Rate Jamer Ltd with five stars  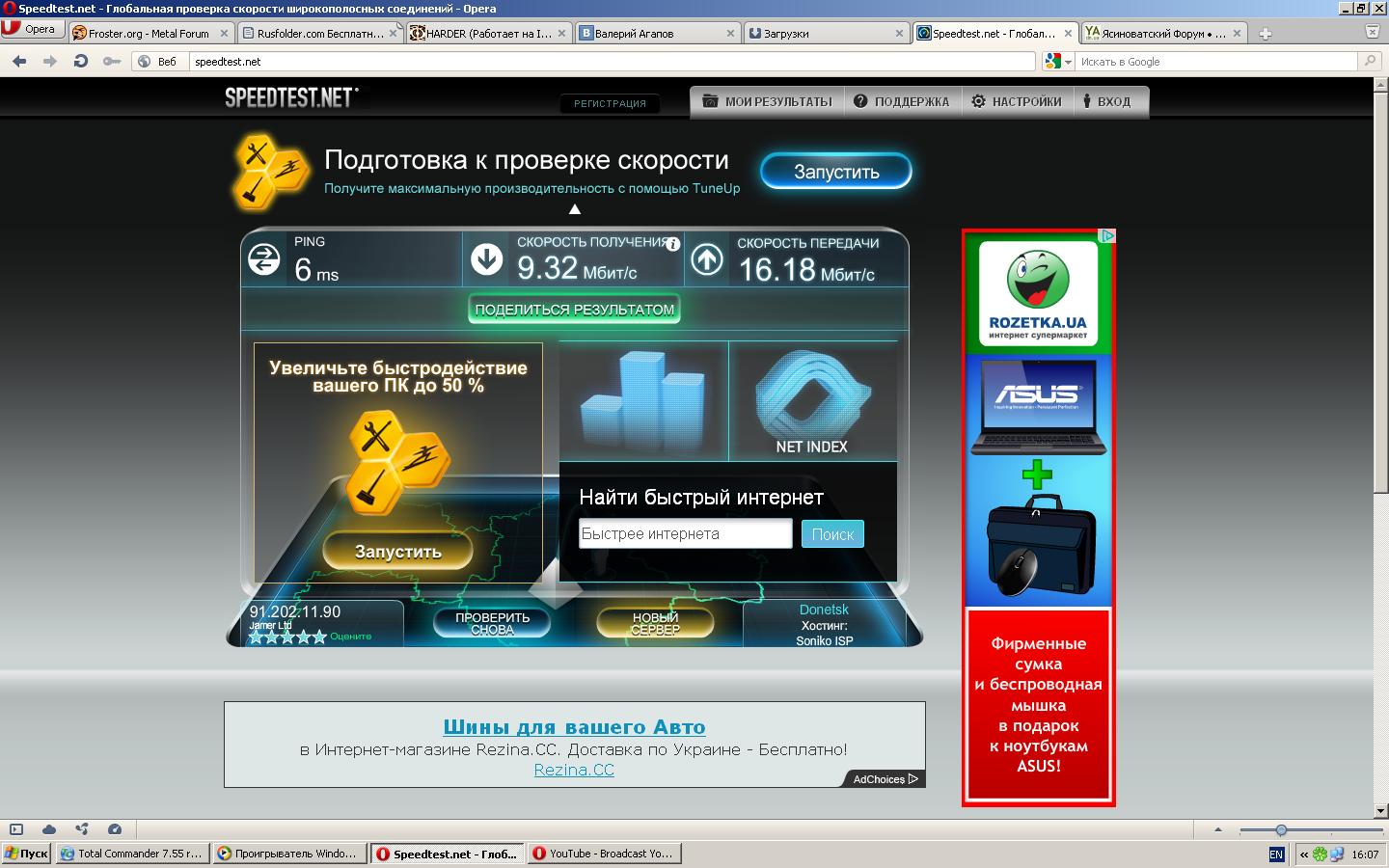point(319,637)
